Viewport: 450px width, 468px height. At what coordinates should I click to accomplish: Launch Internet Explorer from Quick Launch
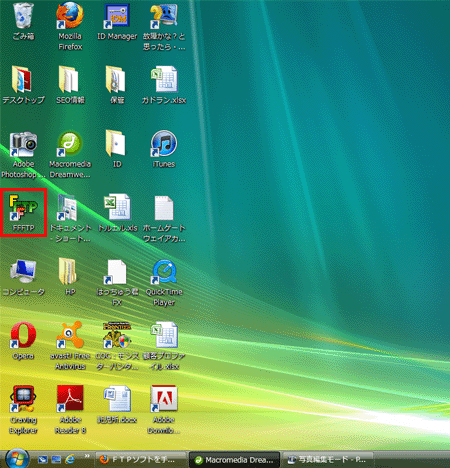tap(70, 459)
